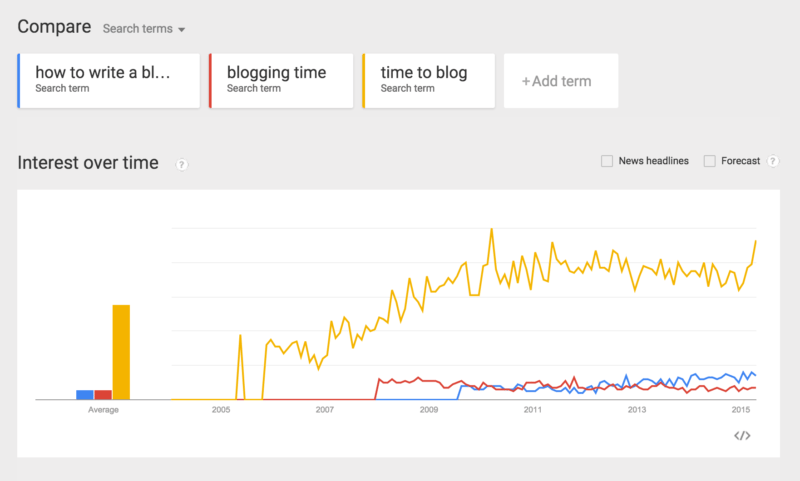Select the 'time to blog' term card

coord(429,81)
